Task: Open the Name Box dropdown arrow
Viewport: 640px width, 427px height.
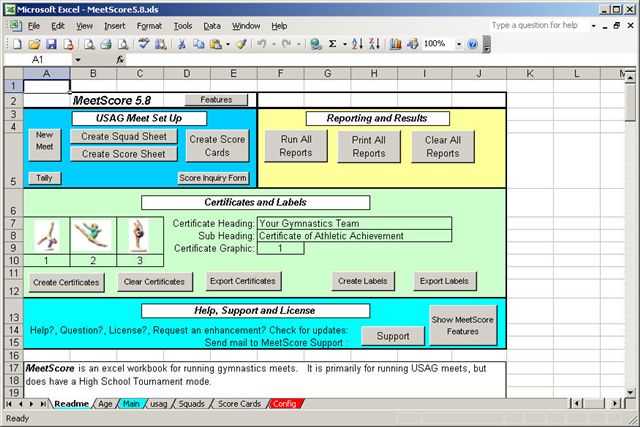Action: [78, 60]
